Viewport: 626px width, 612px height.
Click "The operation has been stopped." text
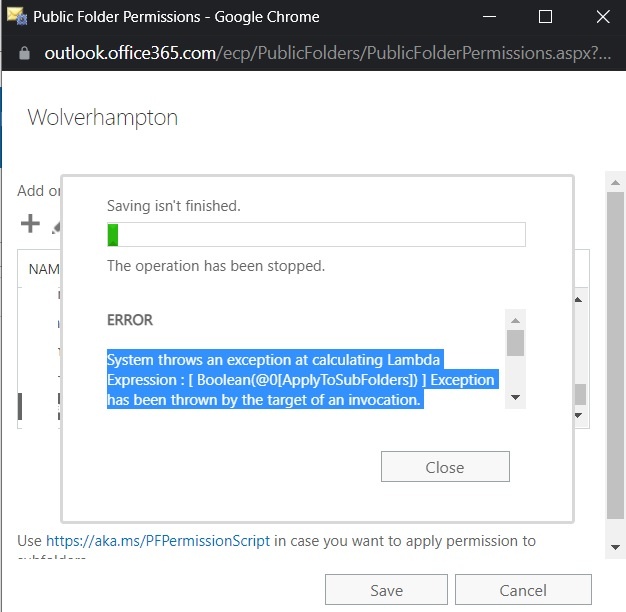[x=216, y=266]
